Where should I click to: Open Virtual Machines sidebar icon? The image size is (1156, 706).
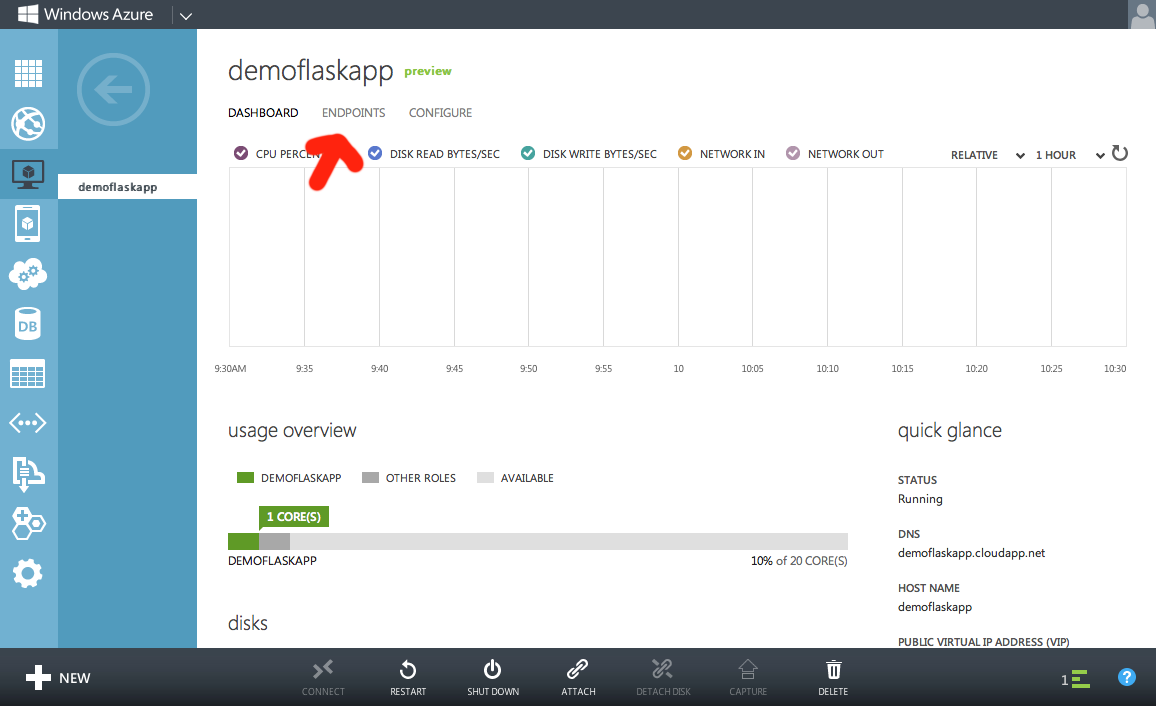[x=28, y=174]
